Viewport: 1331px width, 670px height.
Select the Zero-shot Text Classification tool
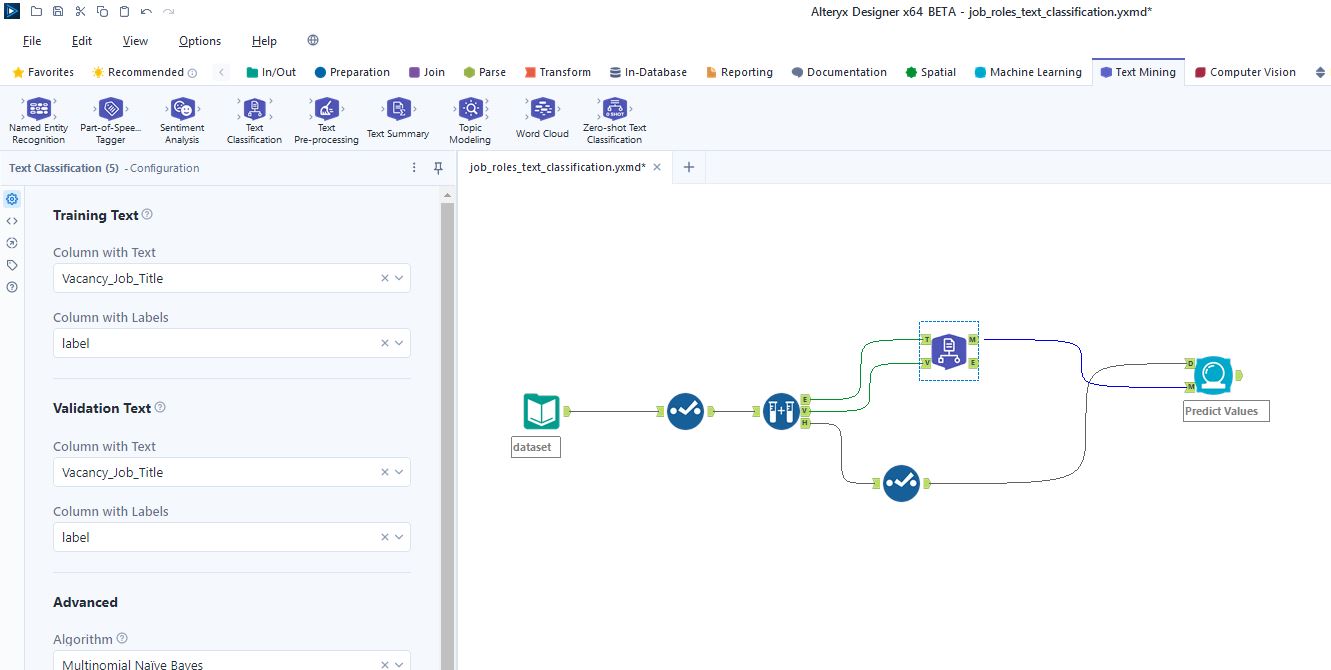click(x=614, y=117)
